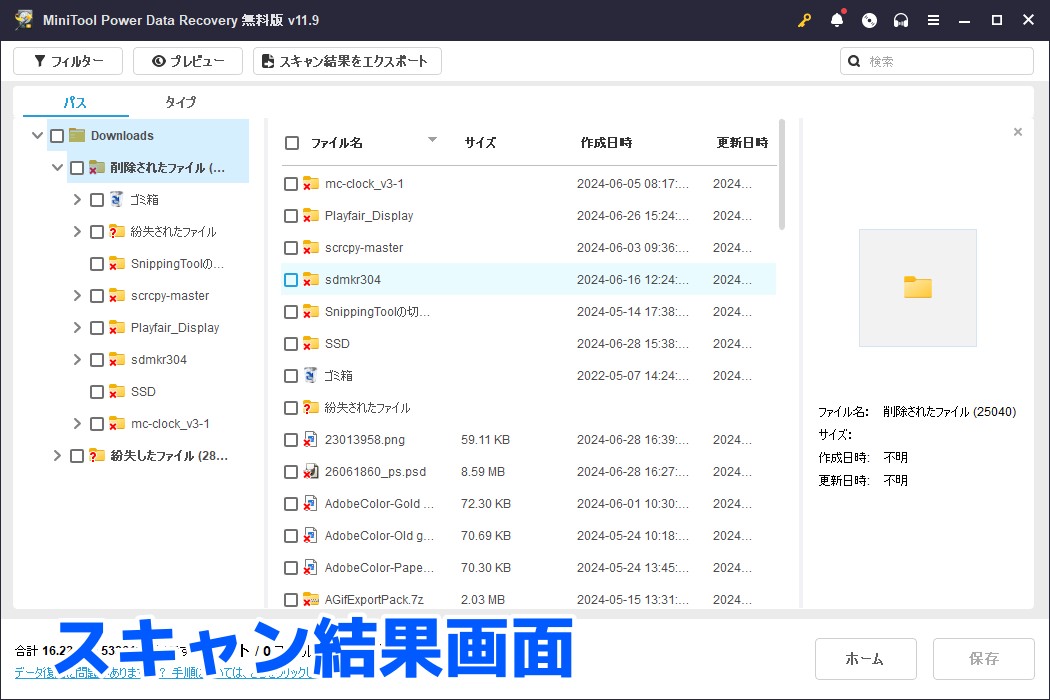Screen dimensions: 1050x700
Task: Switch to the パス tab
Action: click(75, 102)
